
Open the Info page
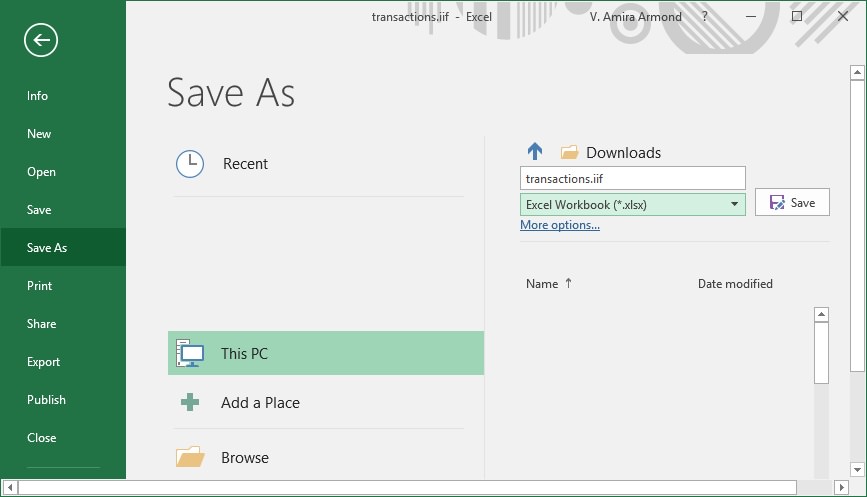coord(63,96)
